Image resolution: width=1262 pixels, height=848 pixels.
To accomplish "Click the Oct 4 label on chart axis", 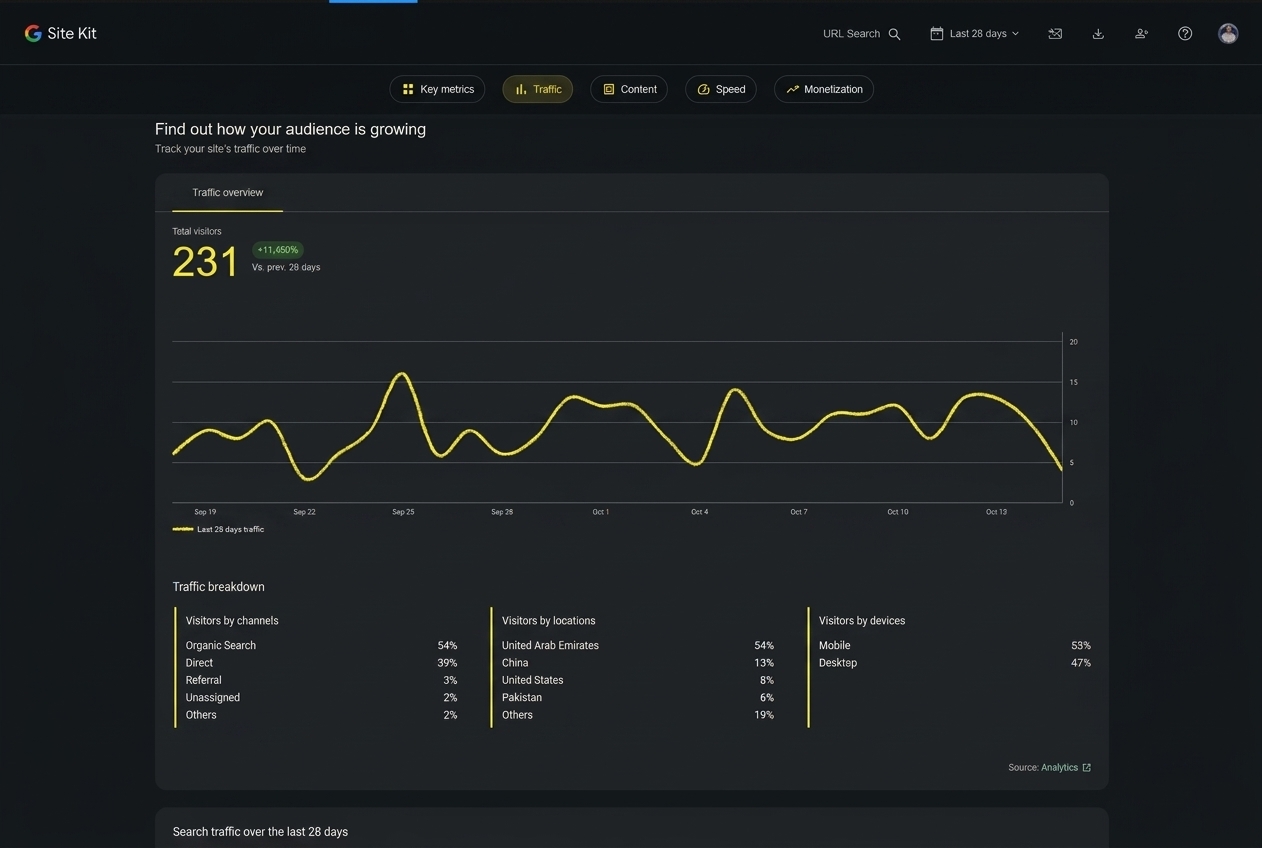I will pos(699,512).
